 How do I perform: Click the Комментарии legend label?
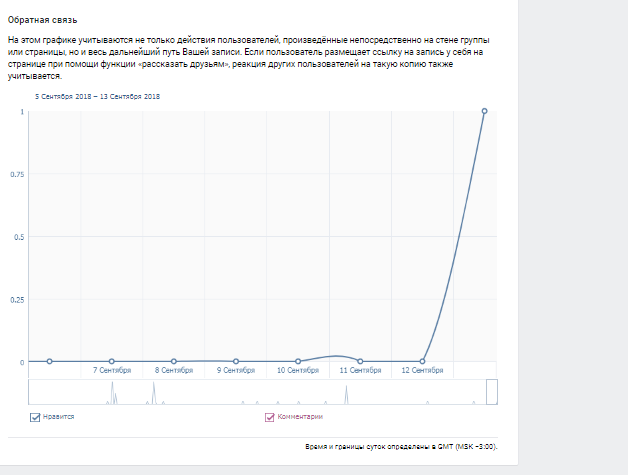(x=300, y=417)
